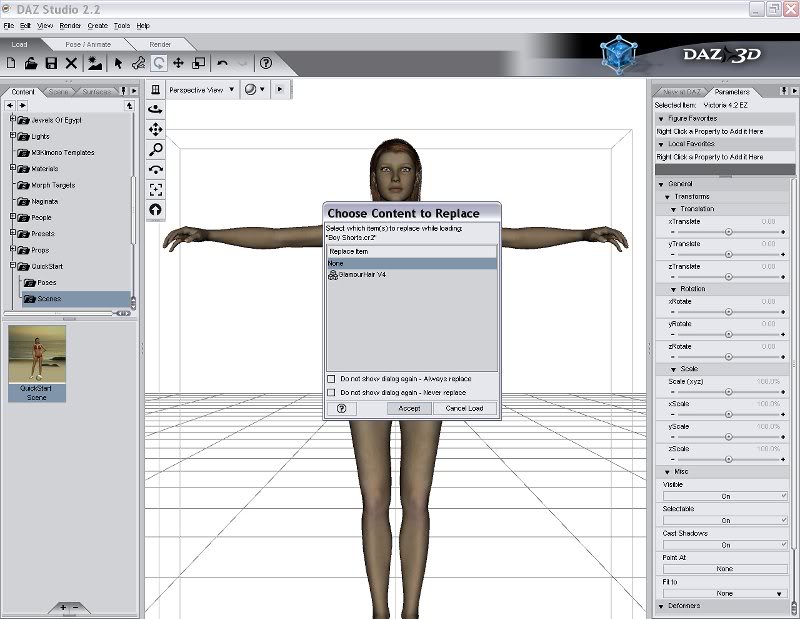Open file with the folder icon

[x=31, y=63]
